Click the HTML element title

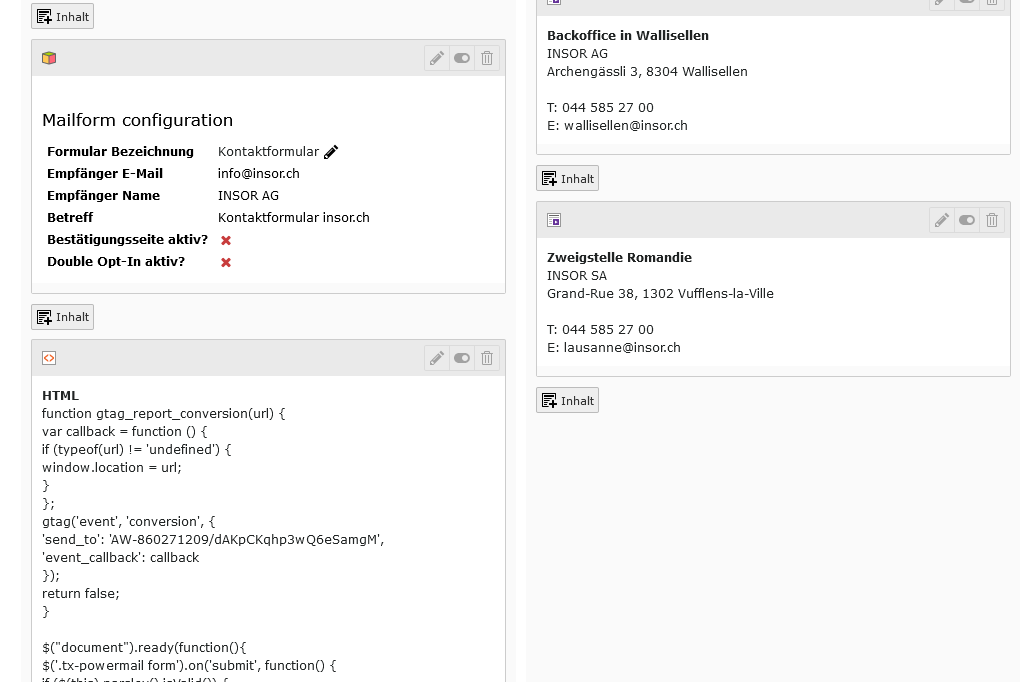[60, 396]
